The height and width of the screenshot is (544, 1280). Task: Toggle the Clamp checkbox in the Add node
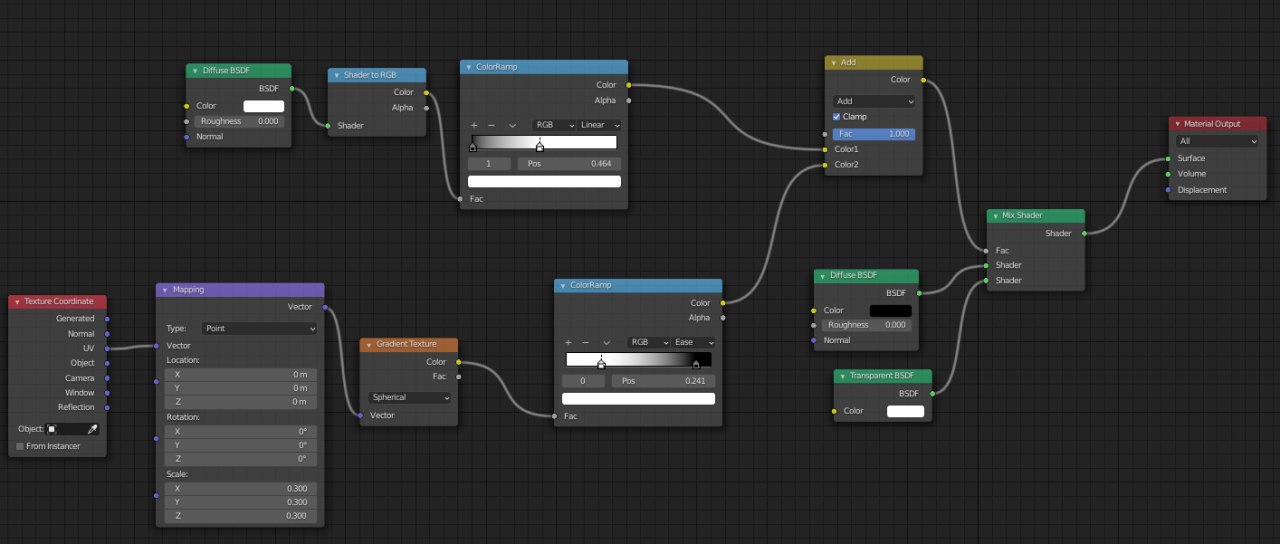point(837,117)
